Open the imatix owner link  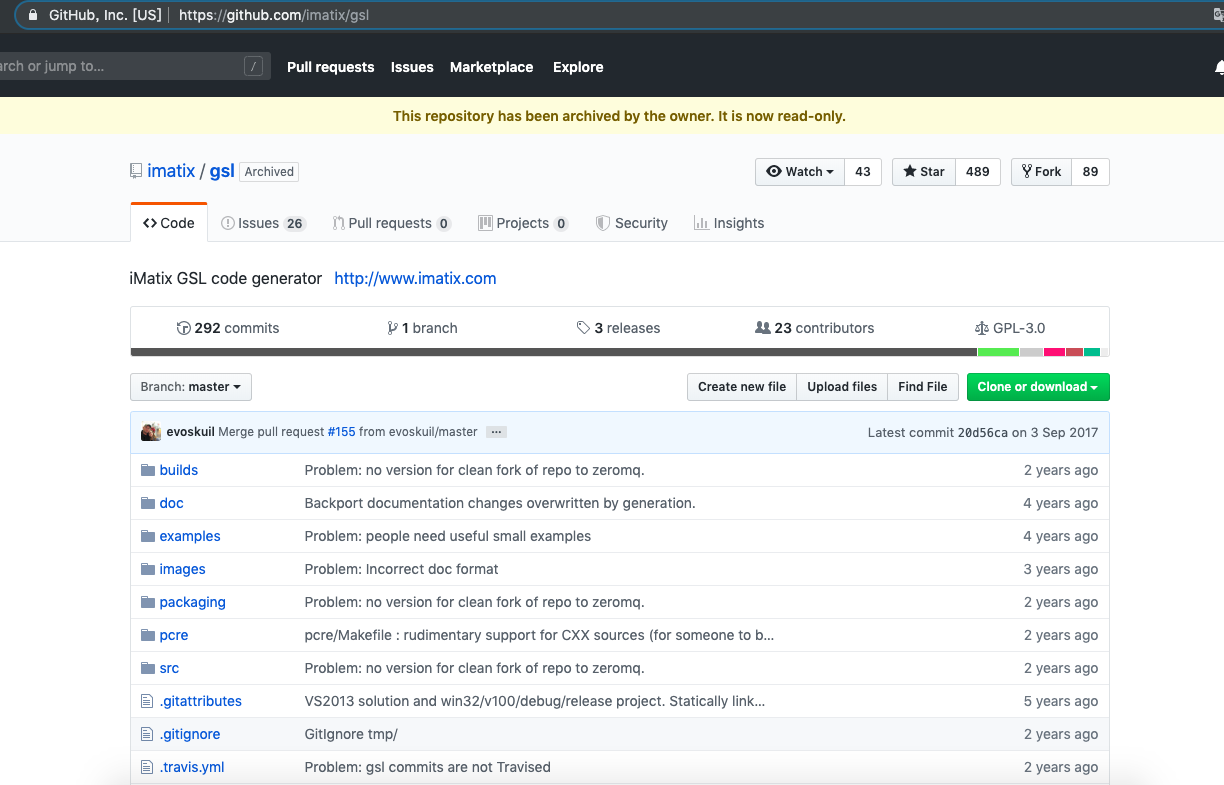171,171
